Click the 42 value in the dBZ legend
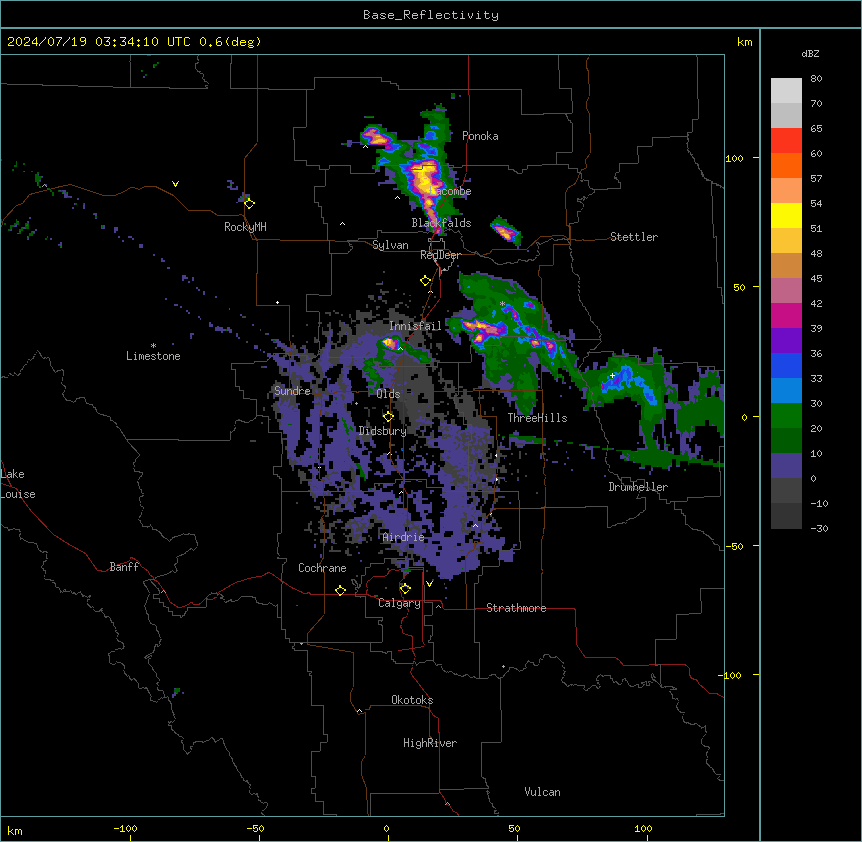Image resolution: width=862 pixels, height=842 pixels. tap(816, 303)
